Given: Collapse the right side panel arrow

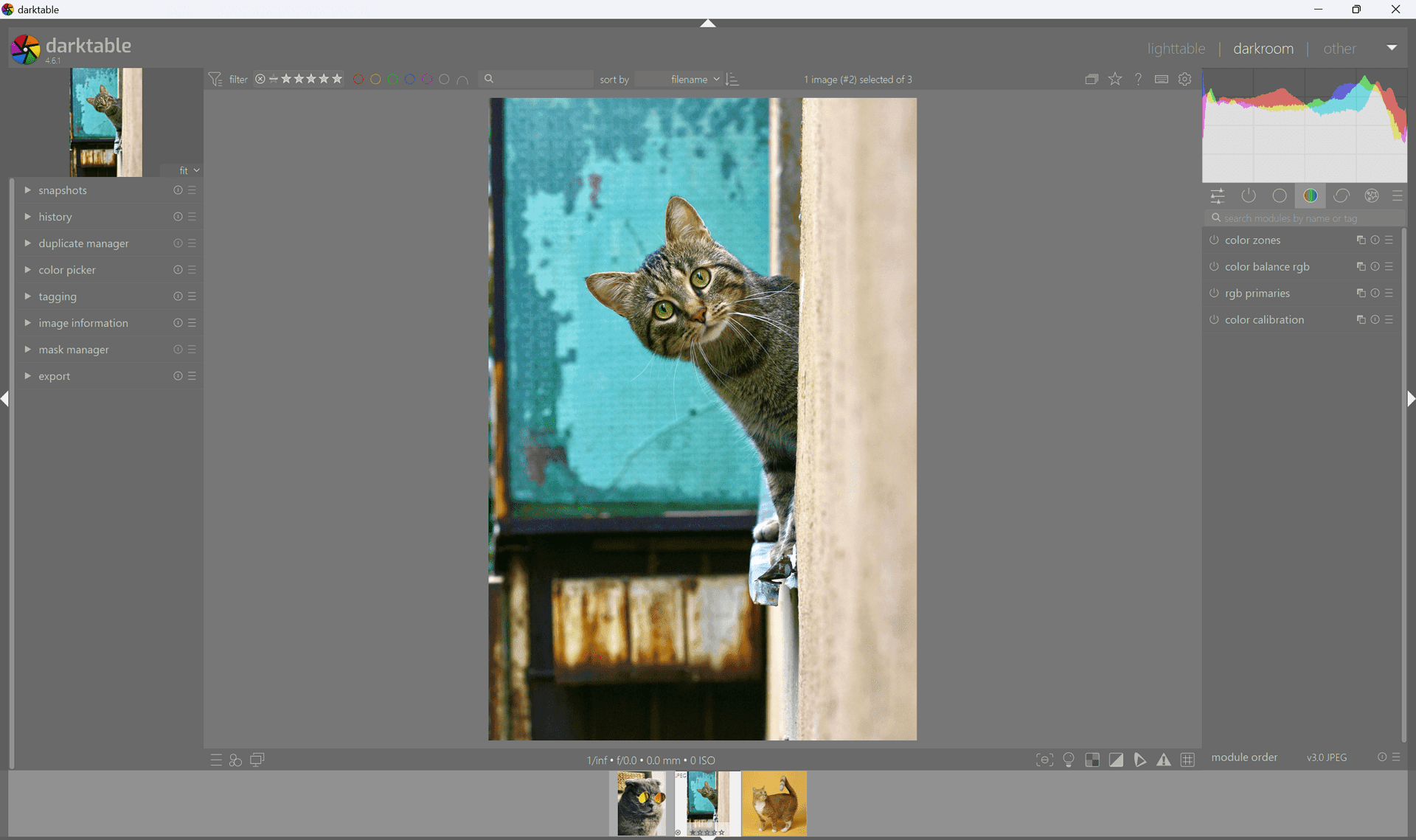Looking at the screenshot, I should tap(1411, 399).
